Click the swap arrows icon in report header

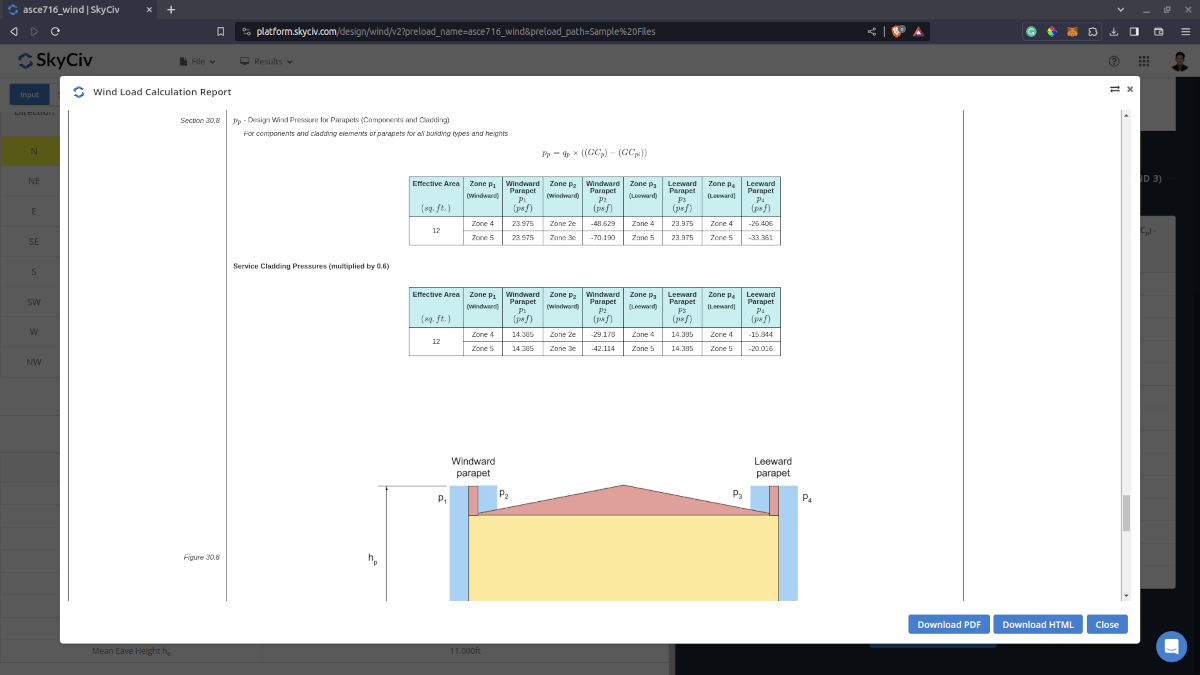(1114, 89)
